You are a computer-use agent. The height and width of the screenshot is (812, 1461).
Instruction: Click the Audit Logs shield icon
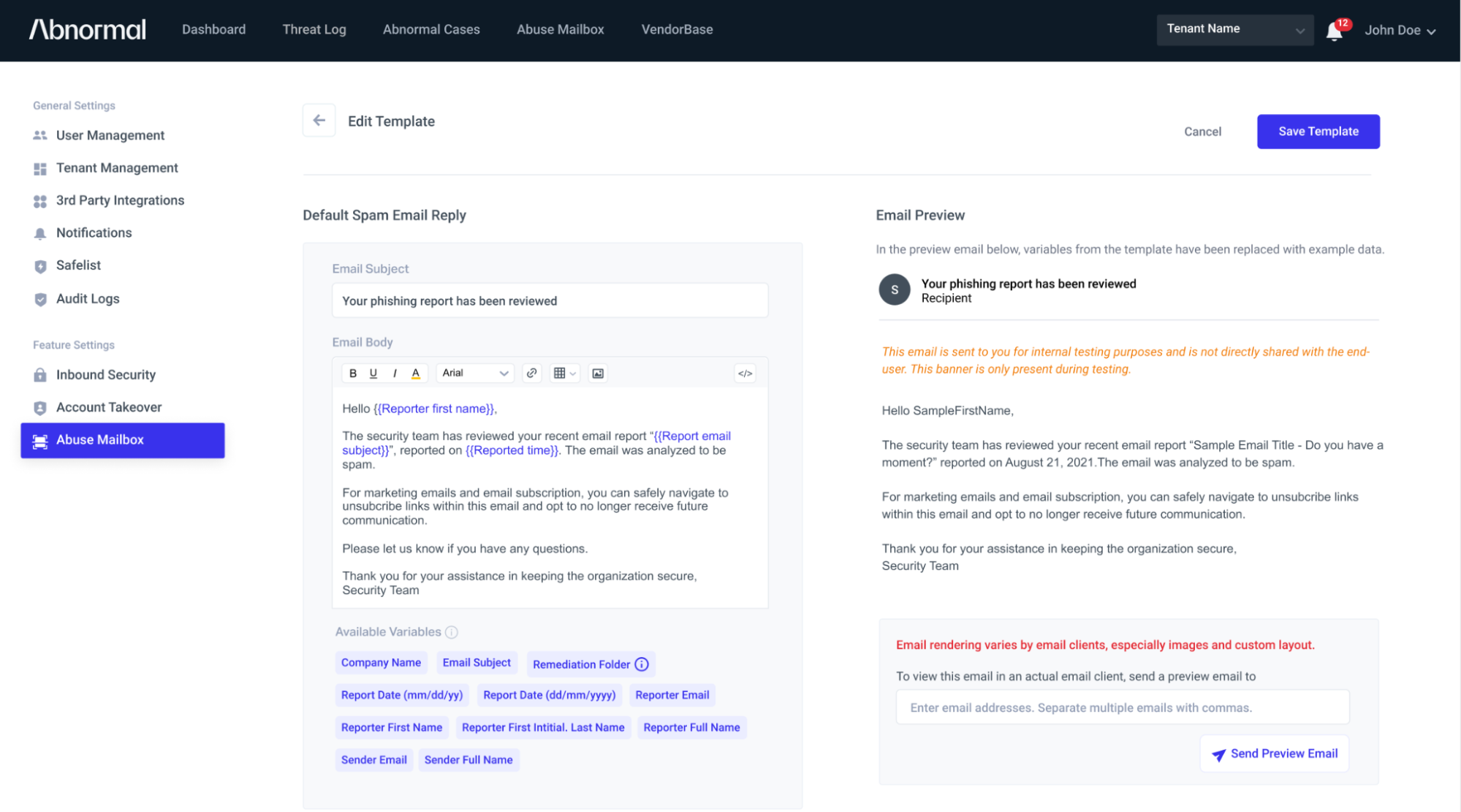pyautogui.click(x=40, y=299)
